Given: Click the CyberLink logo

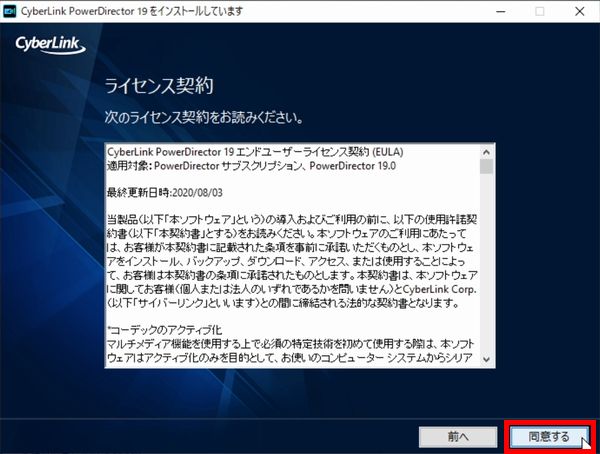Looking at the screenshot, I should click(x=50, y=45).
